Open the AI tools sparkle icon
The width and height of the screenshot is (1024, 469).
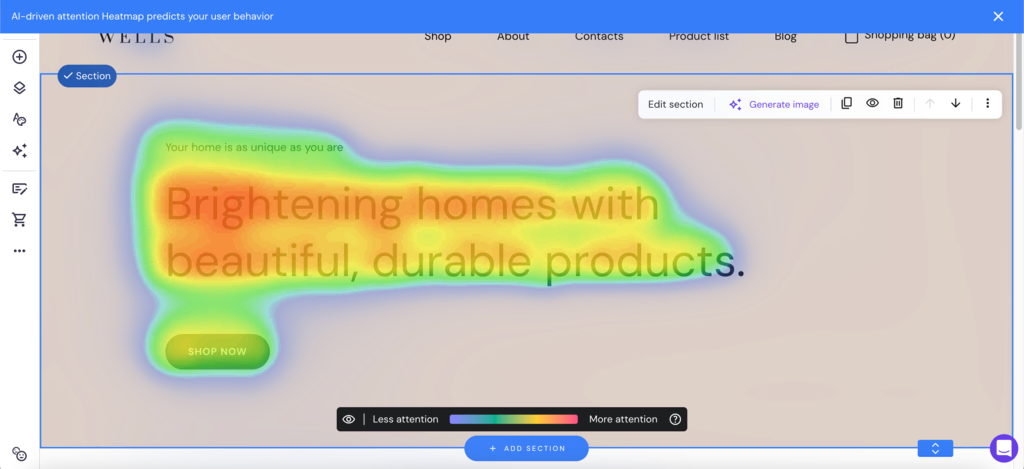point(20,151)
